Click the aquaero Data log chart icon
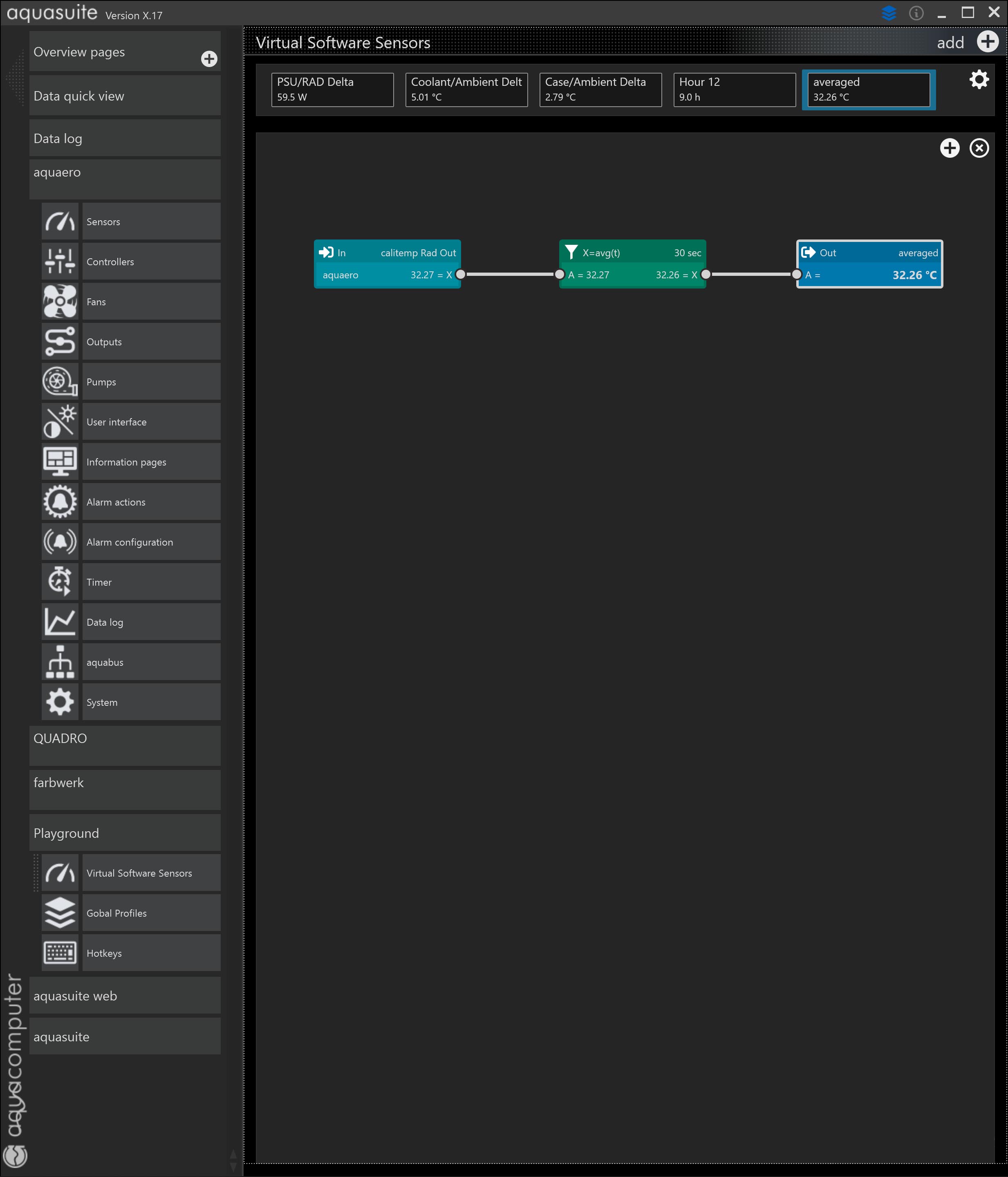1008x1177 pixels. point(60,622)
